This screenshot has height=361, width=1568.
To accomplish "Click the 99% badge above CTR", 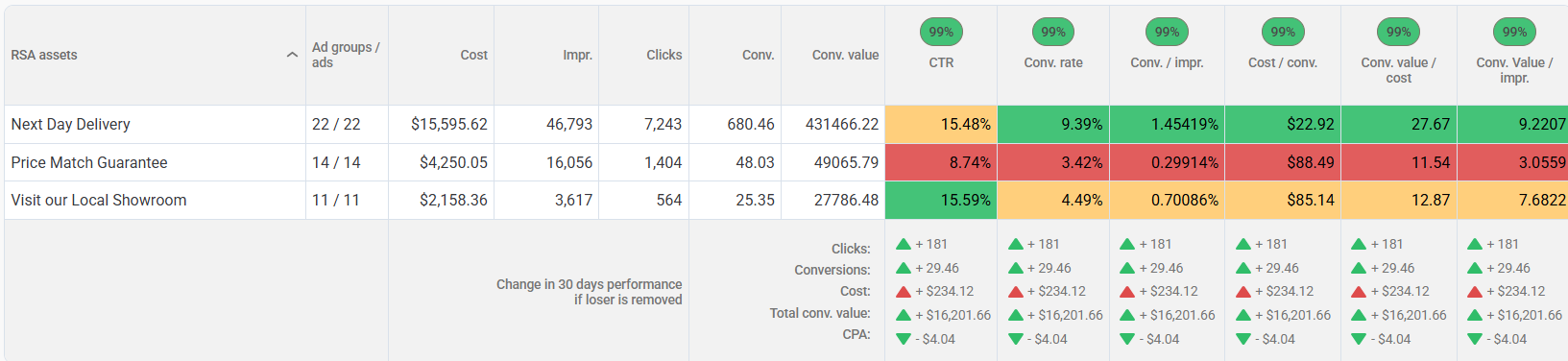I will (941, 32).
